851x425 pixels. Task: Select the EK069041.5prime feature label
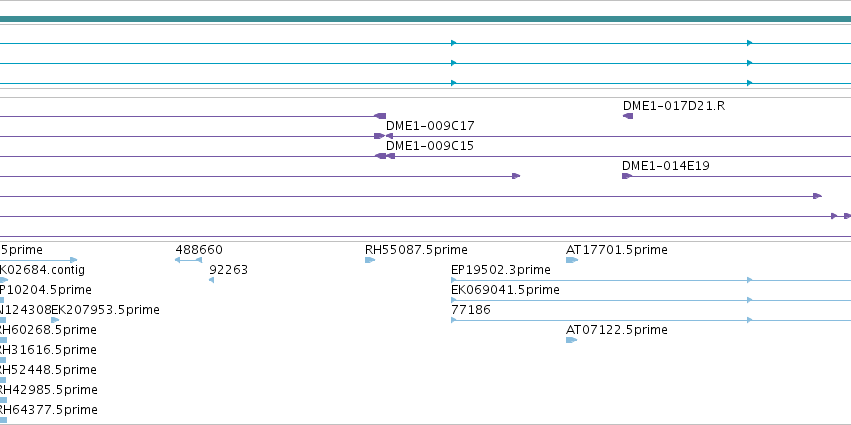[x=505, y=290]
